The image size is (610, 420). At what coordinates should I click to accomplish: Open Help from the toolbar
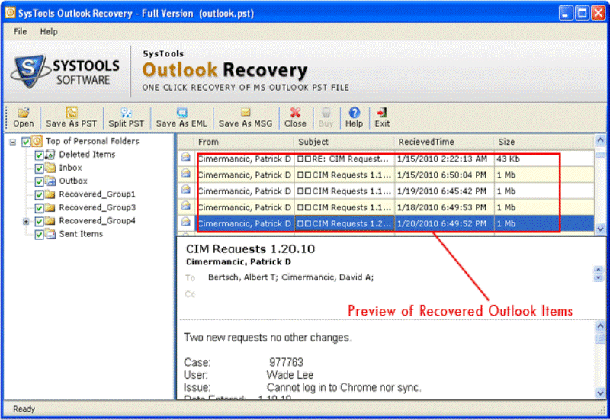tap(353, 117)
